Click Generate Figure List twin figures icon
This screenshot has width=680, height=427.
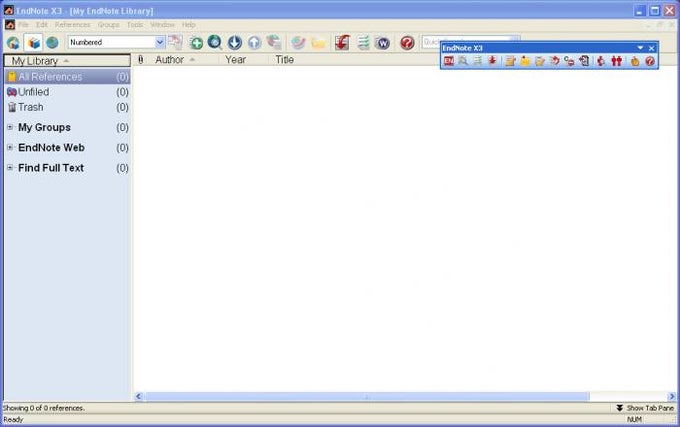pos(617,61)
